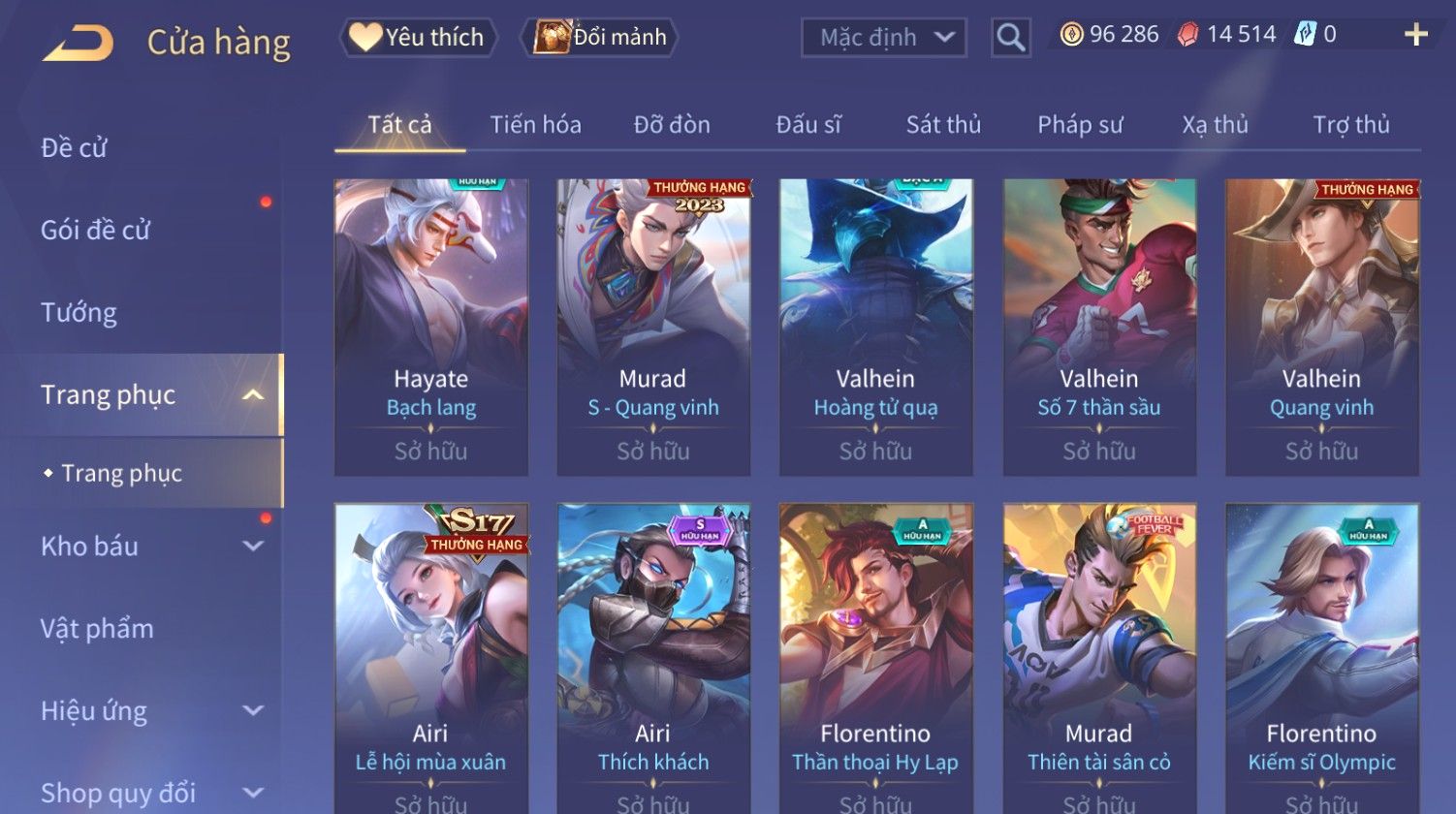Open Đổi mảnh chest exchange
The width and height of the screenshot is (1456, 814).
tap(599, 37)
